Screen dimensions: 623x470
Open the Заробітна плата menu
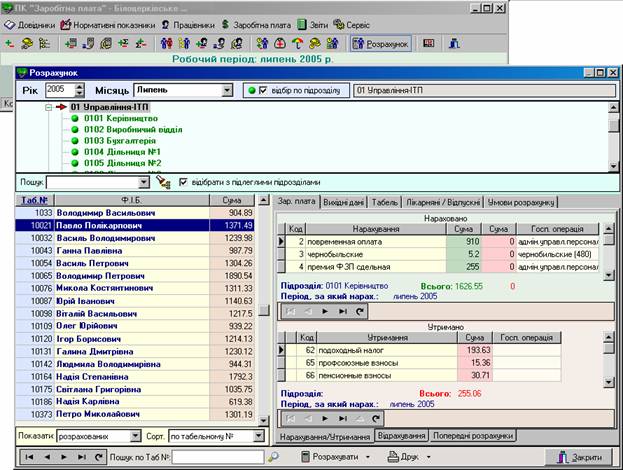tap(256, 25)
